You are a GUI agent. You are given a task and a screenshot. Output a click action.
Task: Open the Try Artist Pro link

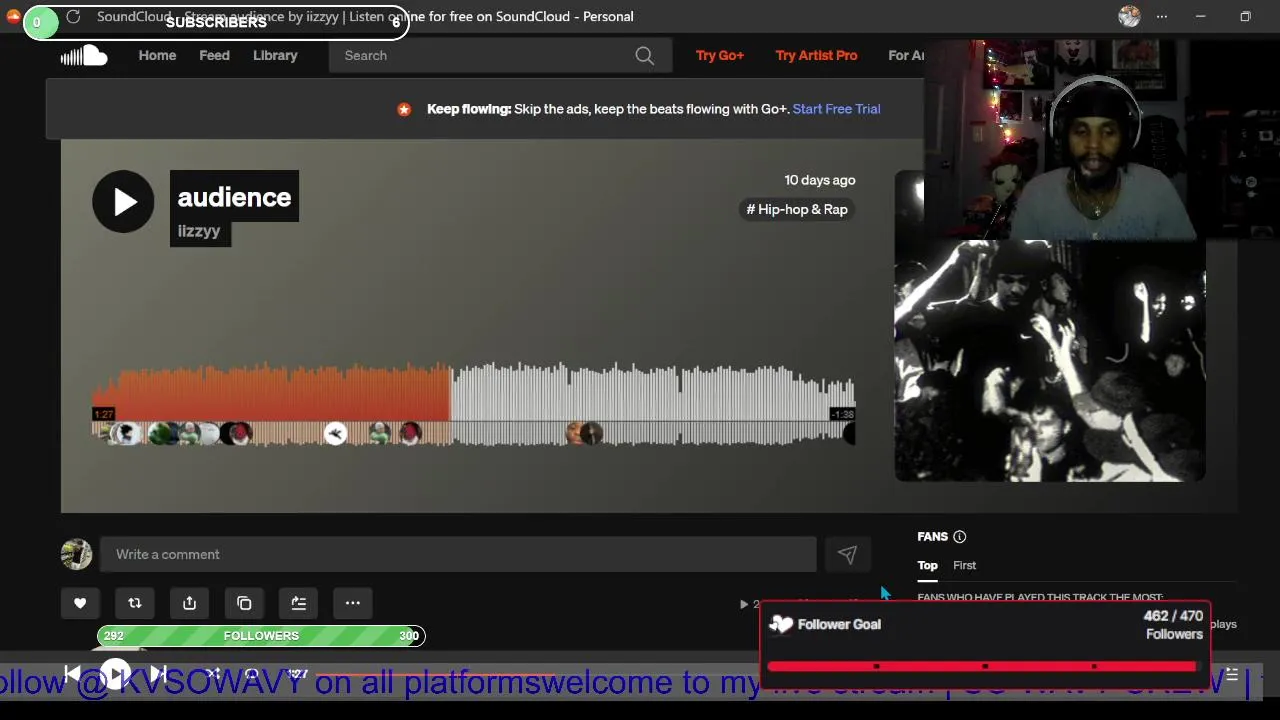tap(816, 56)
